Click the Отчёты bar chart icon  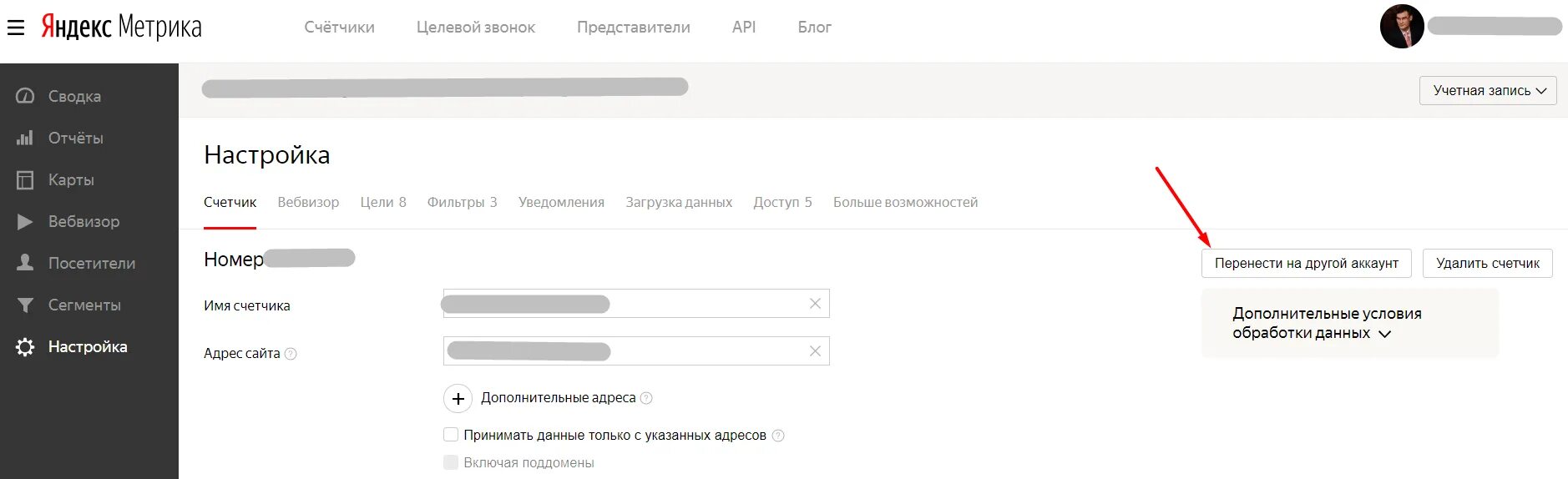[x=25, y=138]
